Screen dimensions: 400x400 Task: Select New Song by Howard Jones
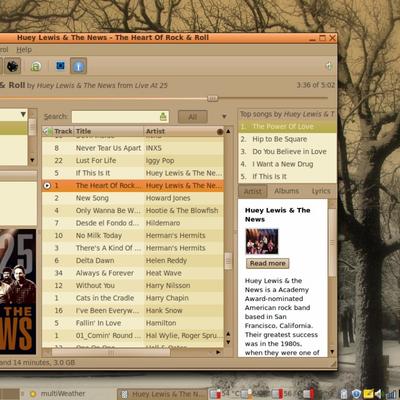[x=133, y=198]
